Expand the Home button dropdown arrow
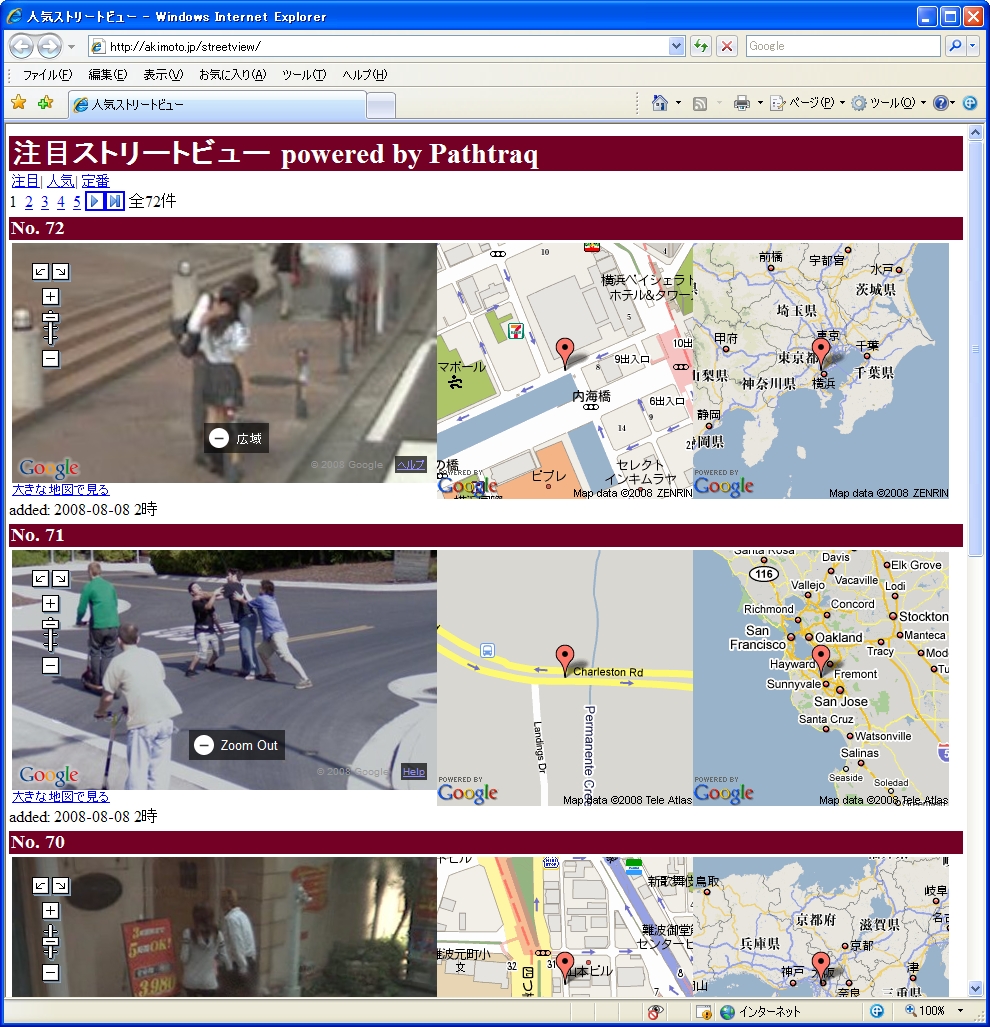The width and height of the screenshot is (990, 1027). 678,103
